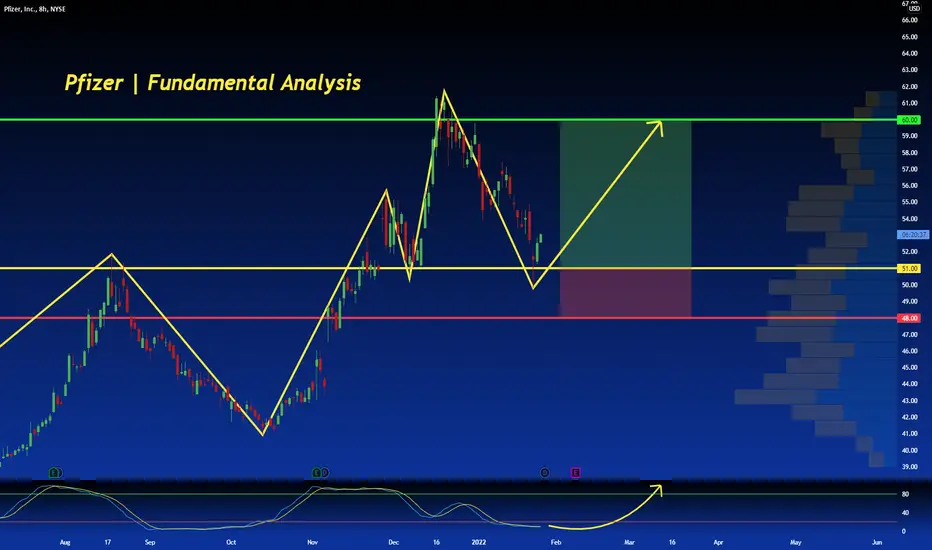Click the magenta upcoming earnings E marker
The width and height of the screenshot is (932, 550).
575,473
